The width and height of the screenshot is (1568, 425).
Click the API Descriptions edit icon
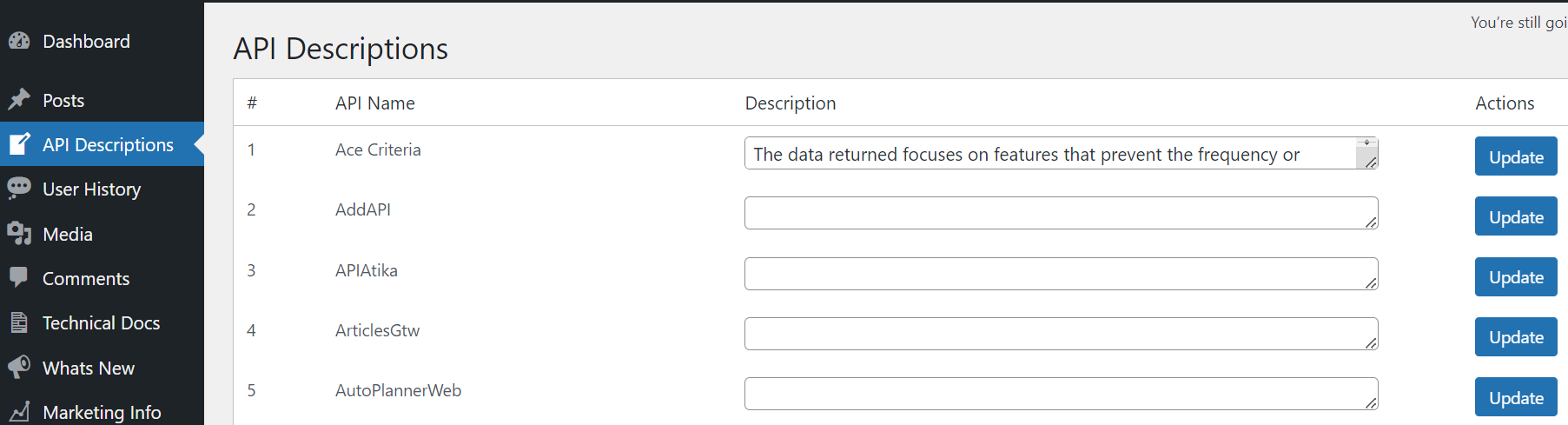[x=19, y=144]
